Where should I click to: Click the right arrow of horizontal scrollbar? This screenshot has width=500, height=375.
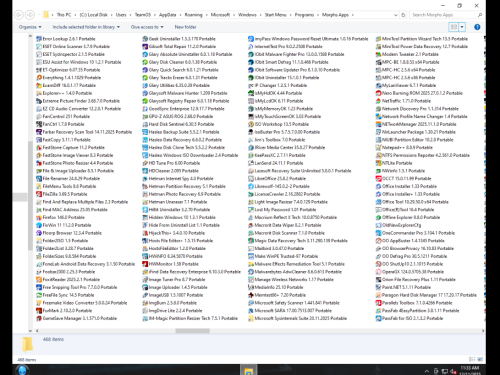[483, 331]
